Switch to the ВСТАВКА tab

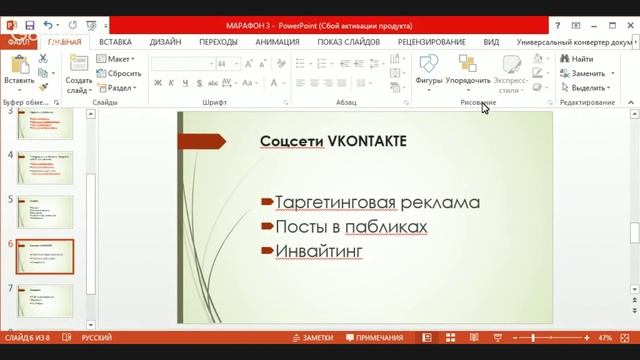point(116,42)
